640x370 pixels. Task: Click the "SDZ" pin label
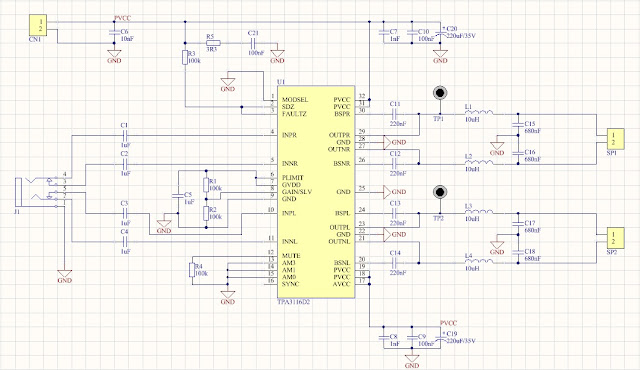click(x=288, y=107)
